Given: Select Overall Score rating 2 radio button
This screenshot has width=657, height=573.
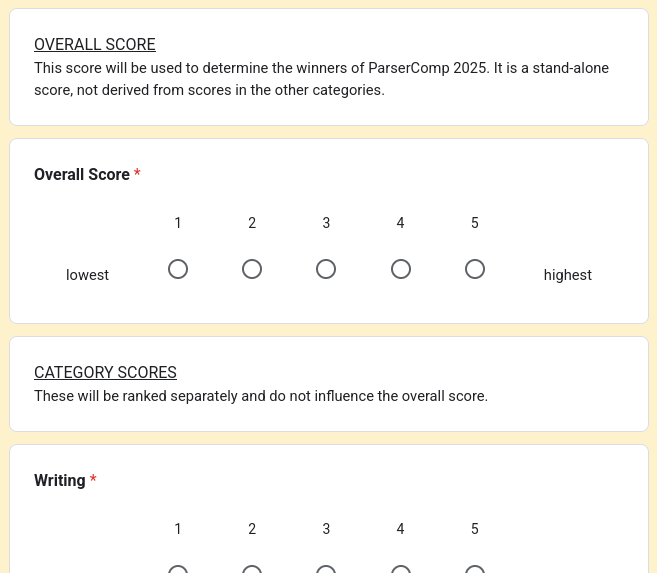Looking at the screenshot, I should [252, 269].
